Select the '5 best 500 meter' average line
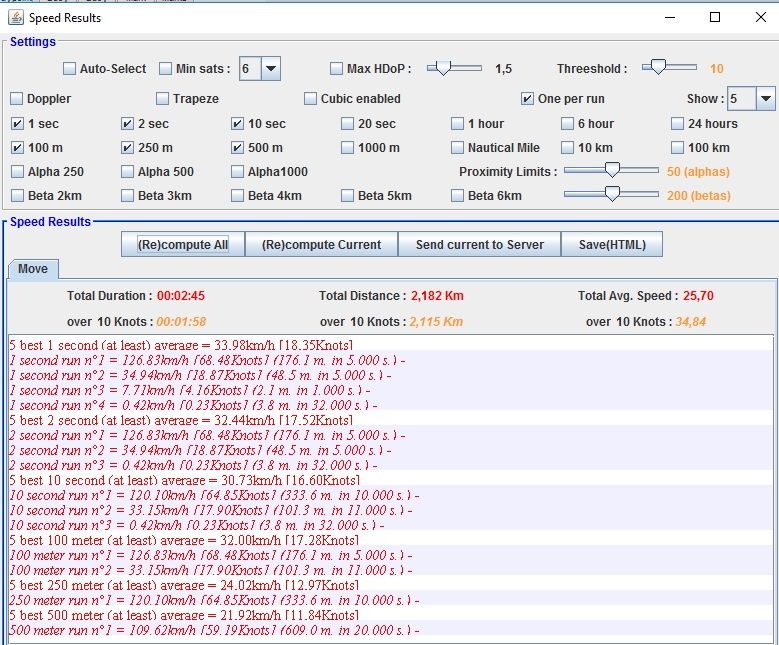Image resolution: width=779 pixels, height=645 pixels. tap(390, 615)
